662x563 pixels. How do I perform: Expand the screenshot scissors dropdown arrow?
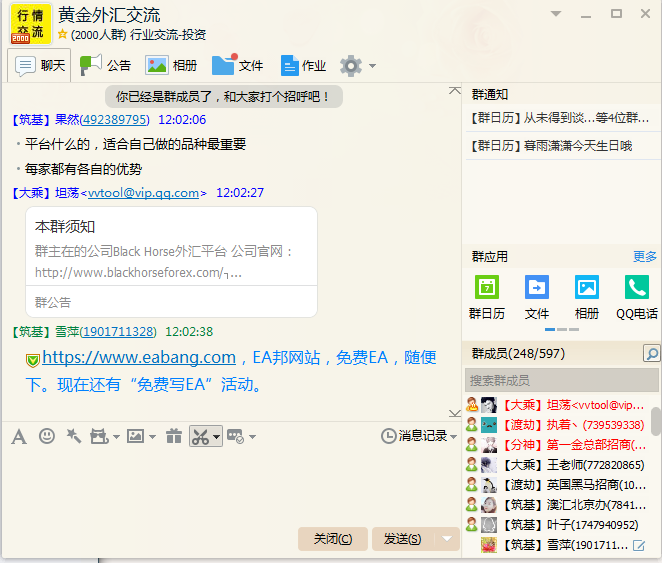point(217,437)
